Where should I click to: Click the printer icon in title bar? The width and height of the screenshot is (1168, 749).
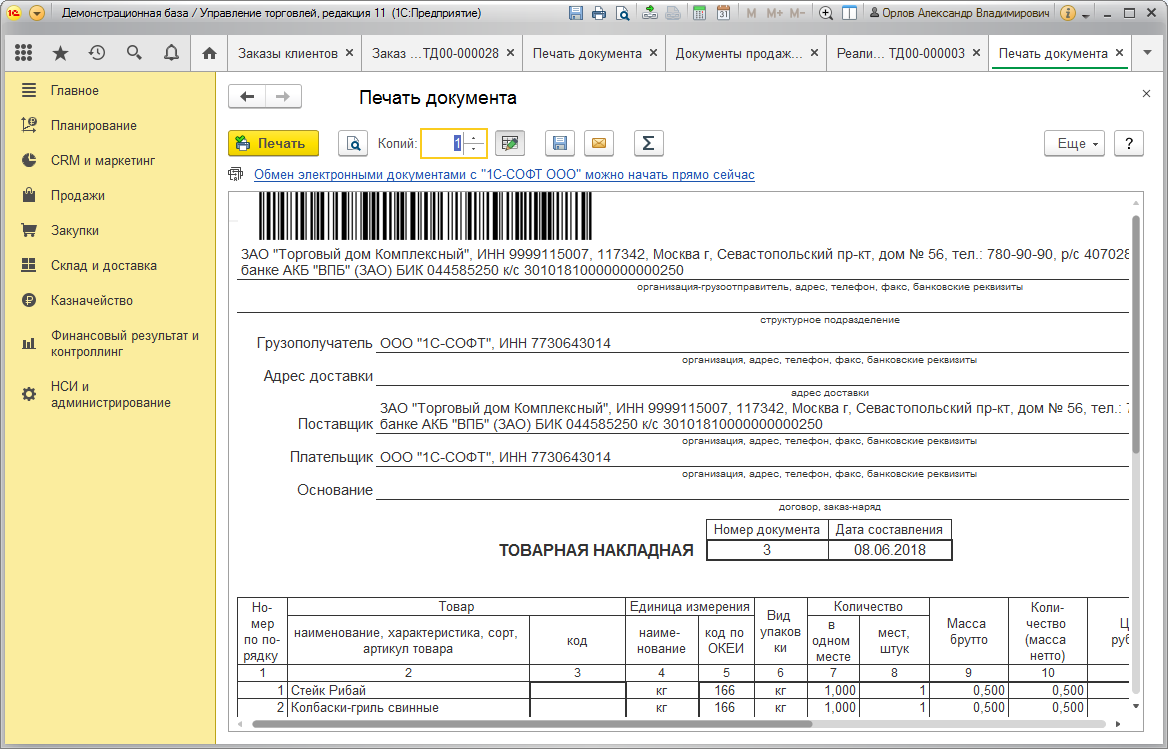pos(598,13)
